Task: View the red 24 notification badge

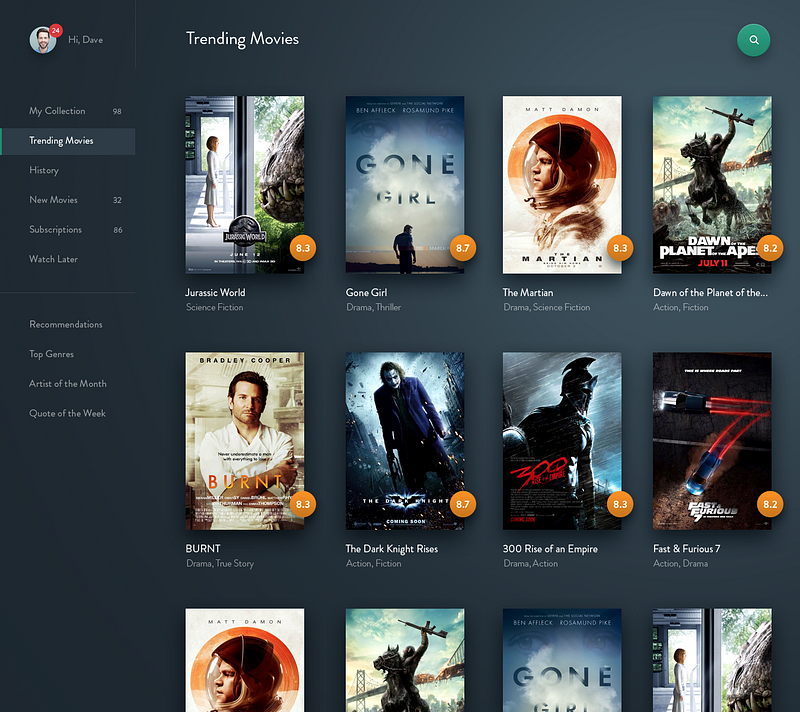Action: [x=56, y=31]
